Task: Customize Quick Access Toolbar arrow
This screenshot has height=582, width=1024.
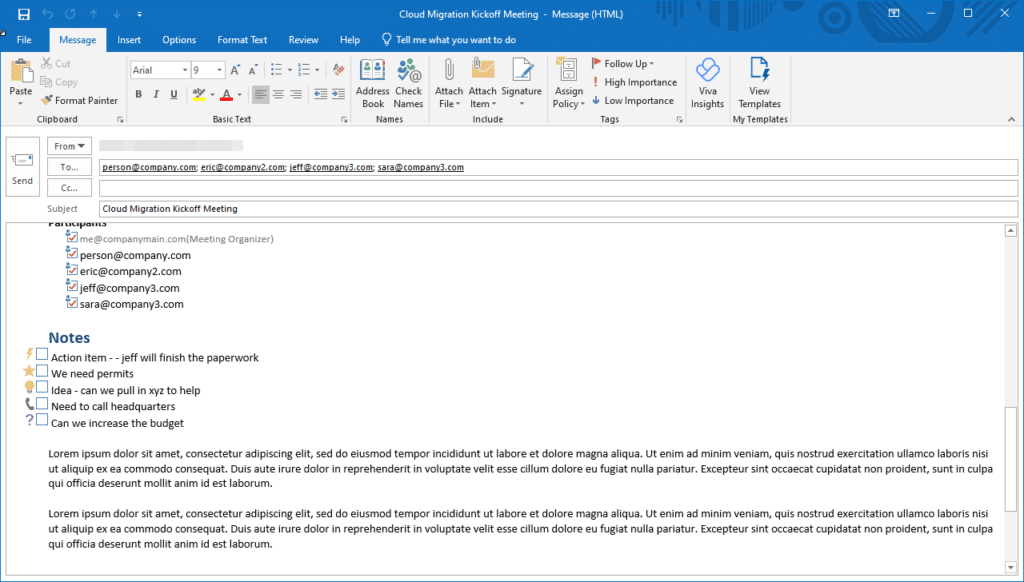Action: point(139,14)
